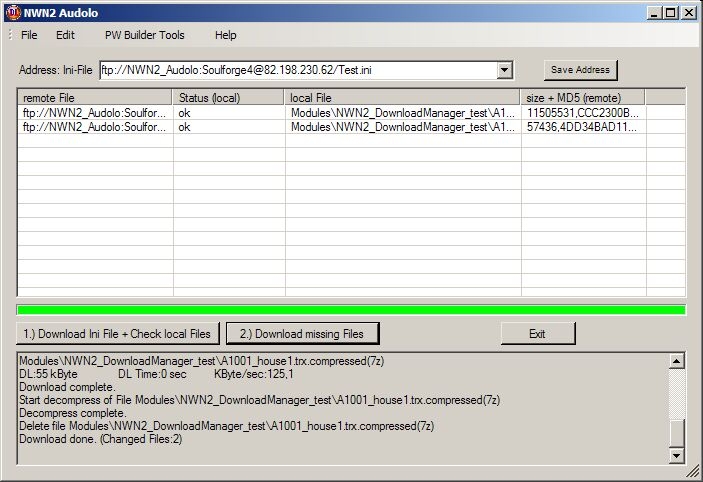Open the Help menu
This screenshot has width=703, height=482.
click(226, 35)
